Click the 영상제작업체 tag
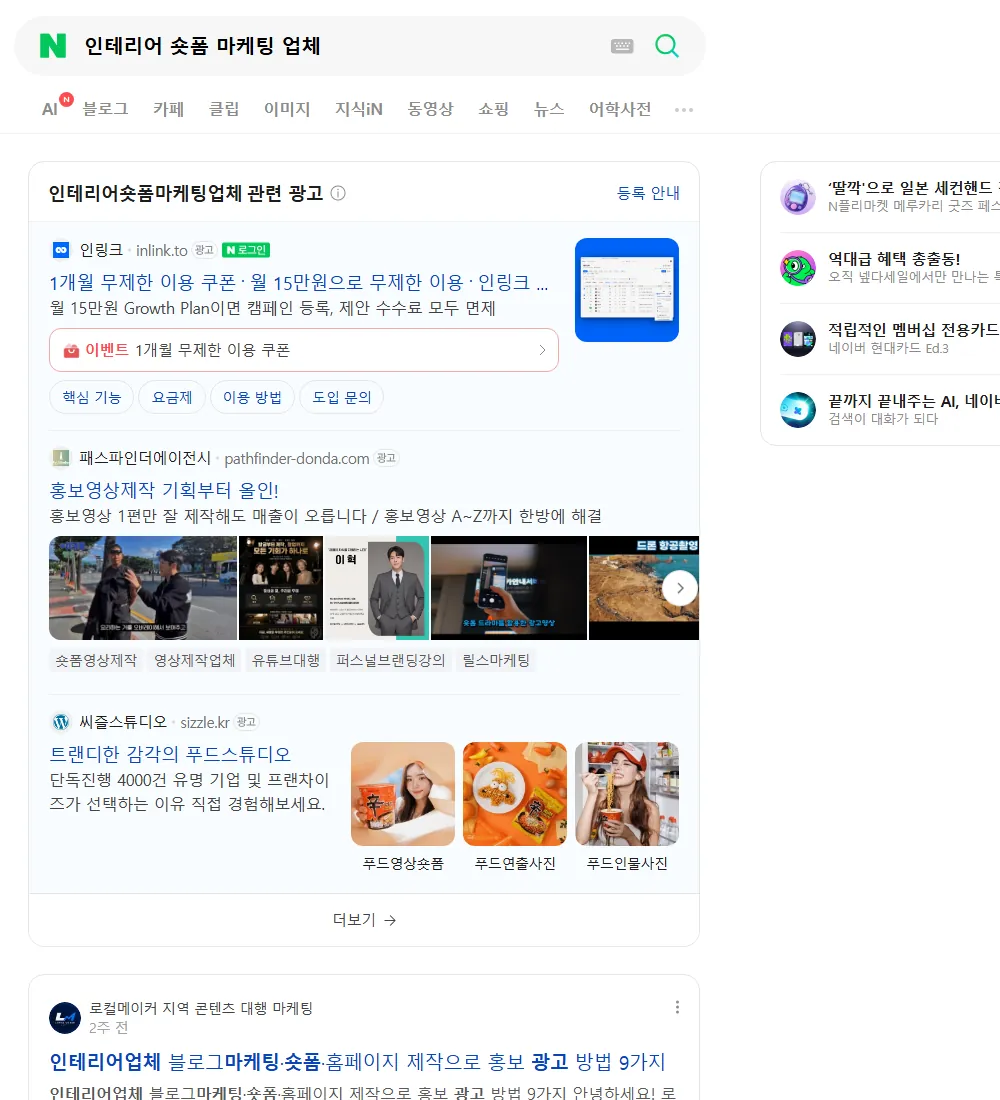This screenshot has width=1000, height=1100. click(194, 660)
